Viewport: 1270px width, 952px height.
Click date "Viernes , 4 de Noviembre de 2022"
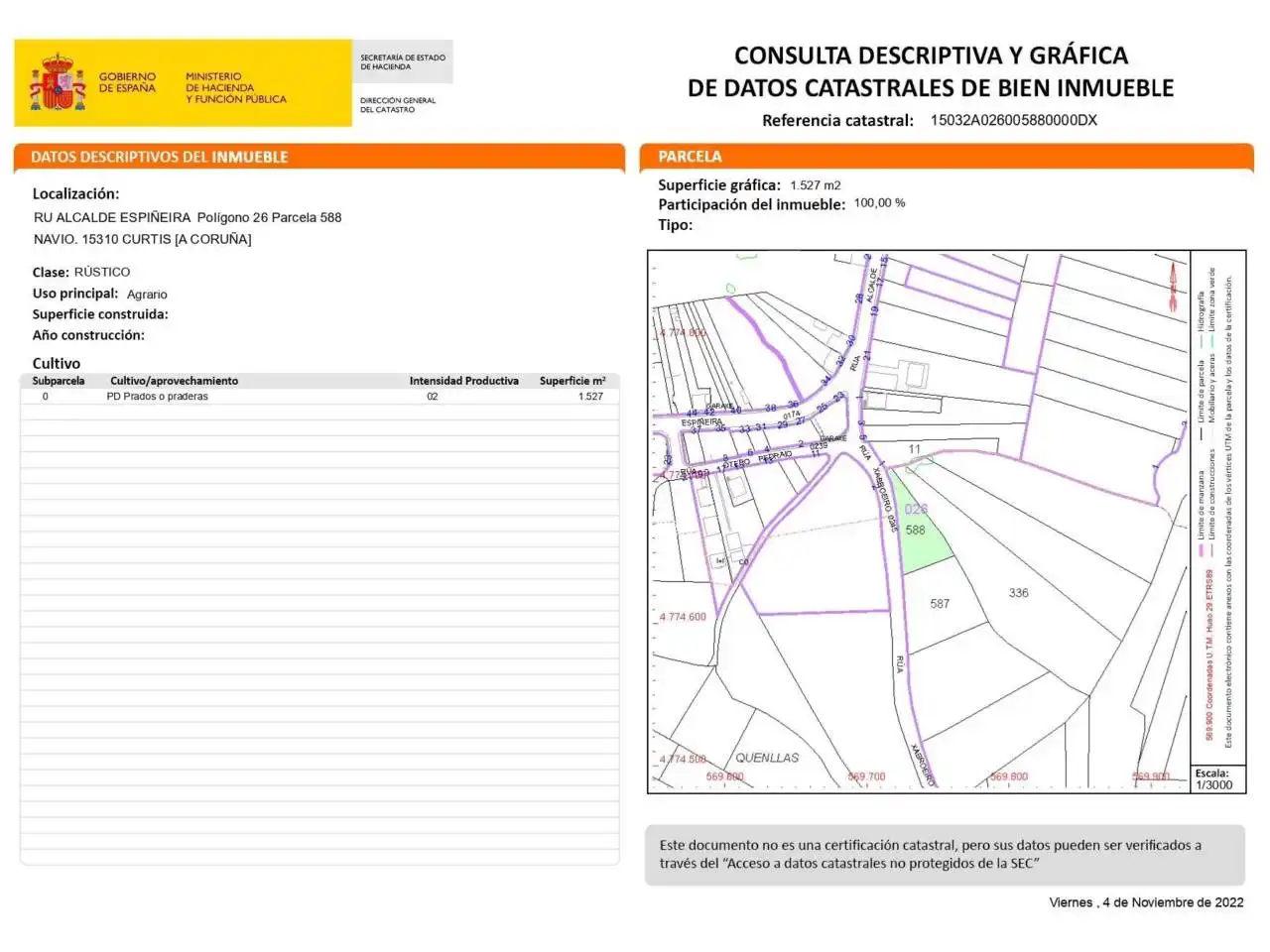[x=1146, y=902]
